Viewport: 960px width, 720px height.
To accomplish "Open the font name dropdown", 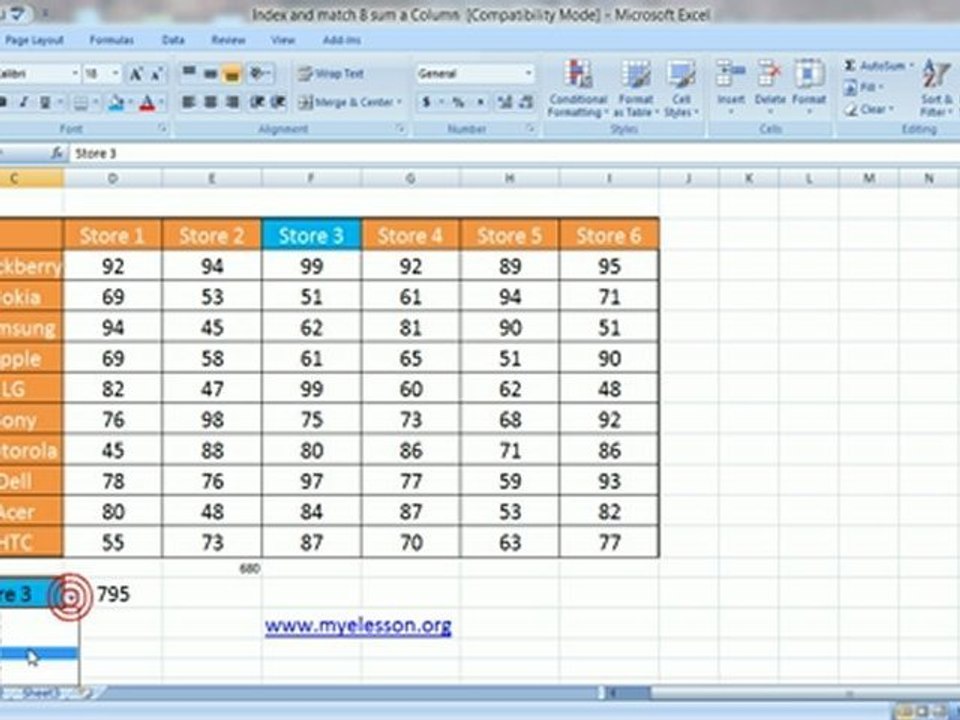I will click(x=75, y=74).
